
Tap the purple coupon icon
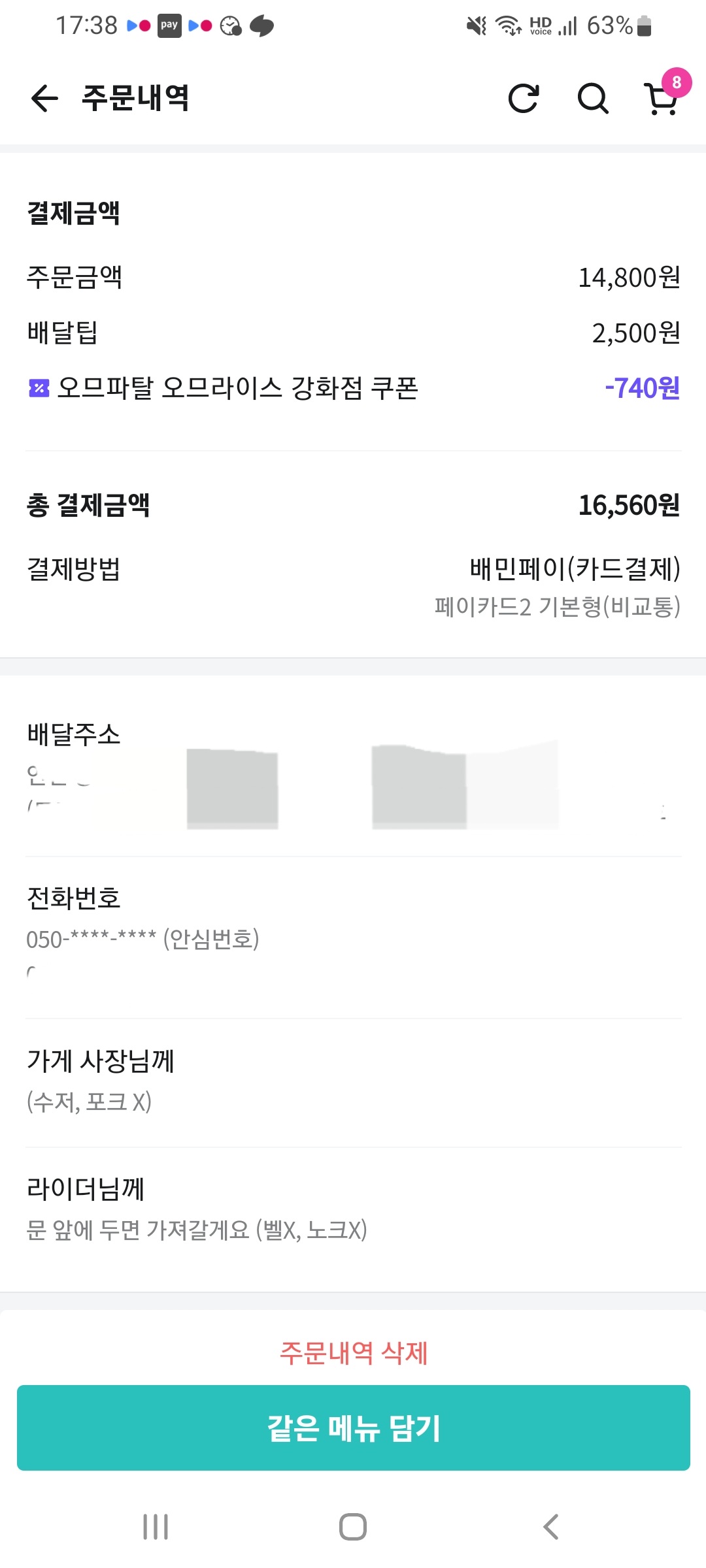coord(39,388)
